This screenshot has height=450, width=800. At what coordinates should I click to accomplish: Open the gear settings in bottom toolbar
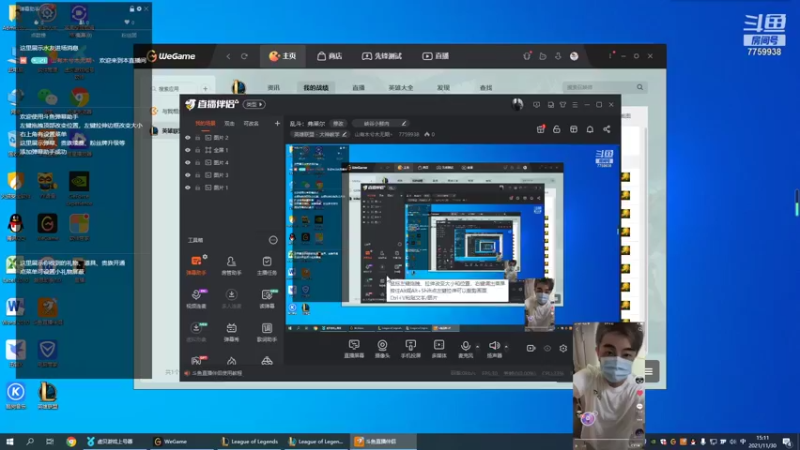pos(563,348)
